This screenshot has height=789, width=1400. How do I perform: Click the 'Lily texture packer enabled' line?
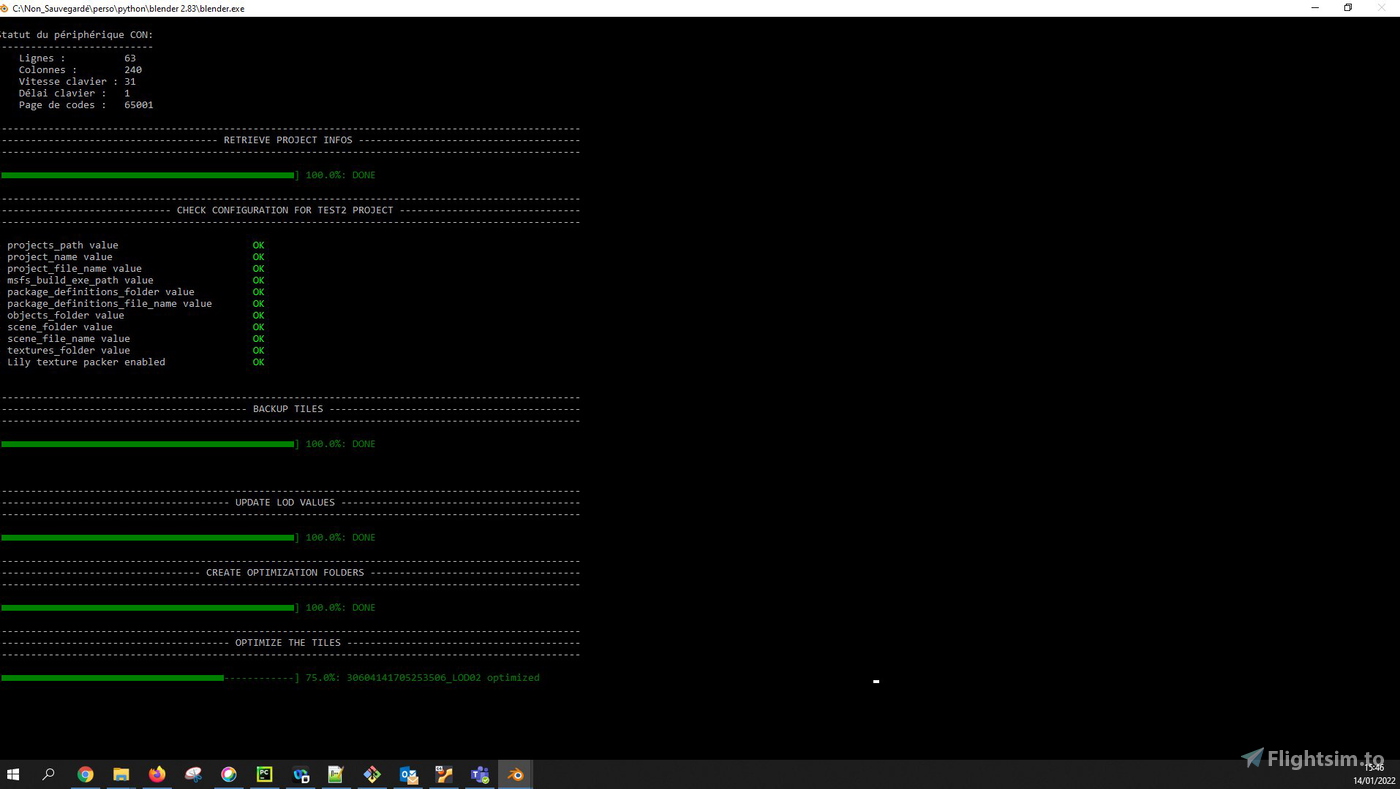[x=86, y=362]
